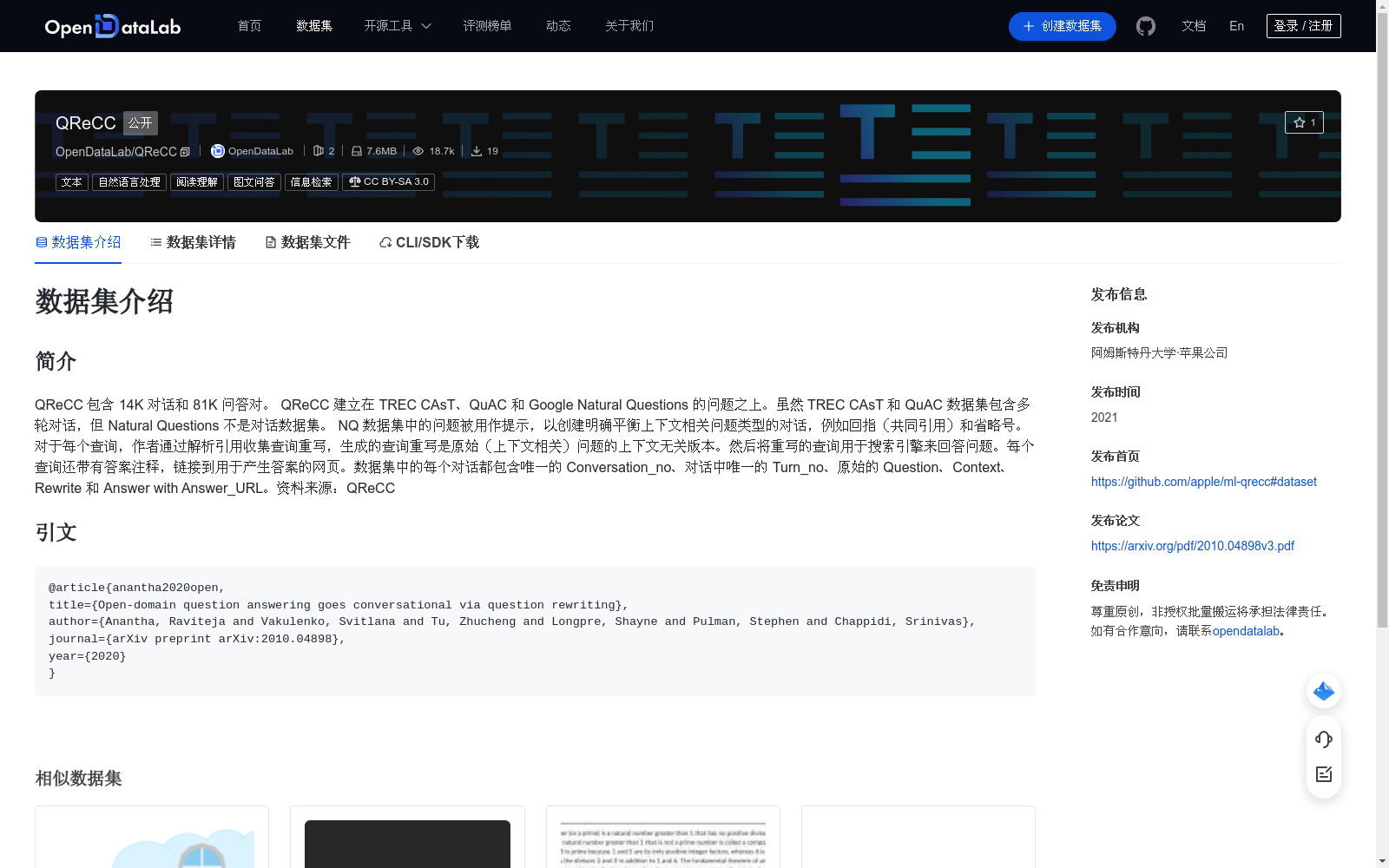Click the 文本 tag
This screenshot has width=1389, height=868.
[x=72, y=182]
